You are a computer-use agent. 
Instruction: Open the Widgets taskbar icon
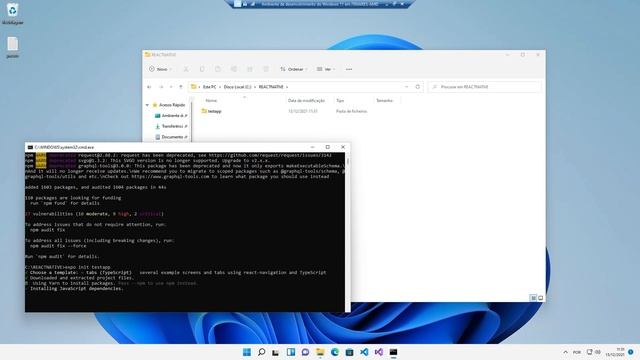click(291, 352)
